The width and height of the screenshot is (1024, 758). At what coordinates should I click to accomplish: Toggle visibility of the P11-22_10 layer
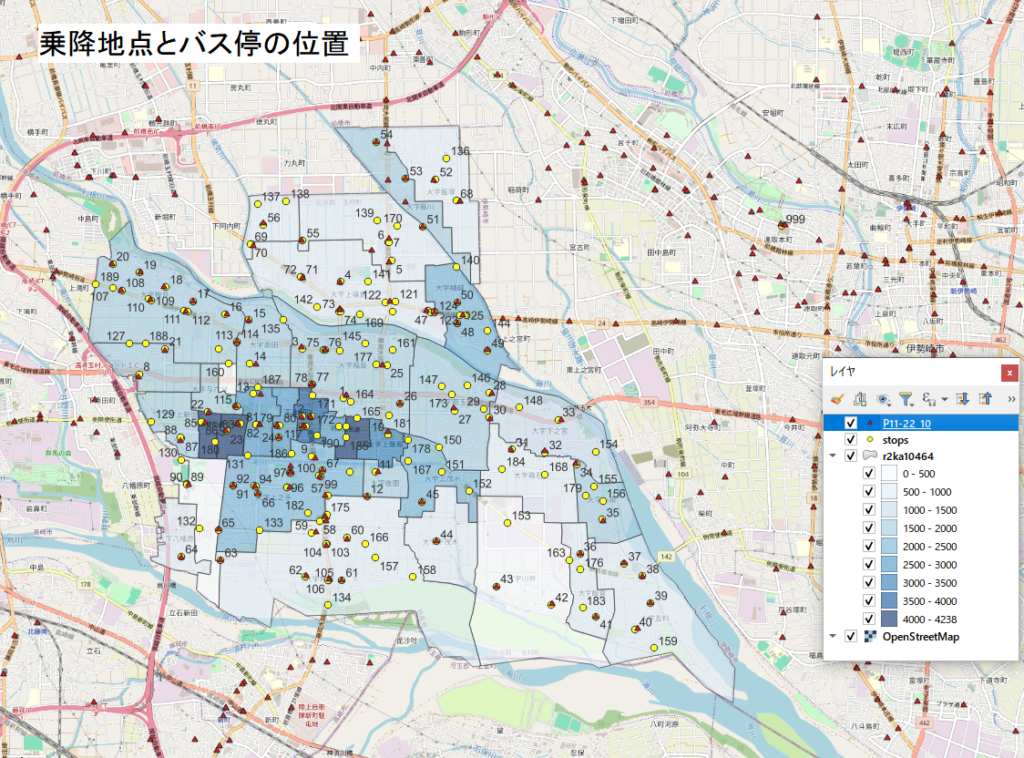851,422
